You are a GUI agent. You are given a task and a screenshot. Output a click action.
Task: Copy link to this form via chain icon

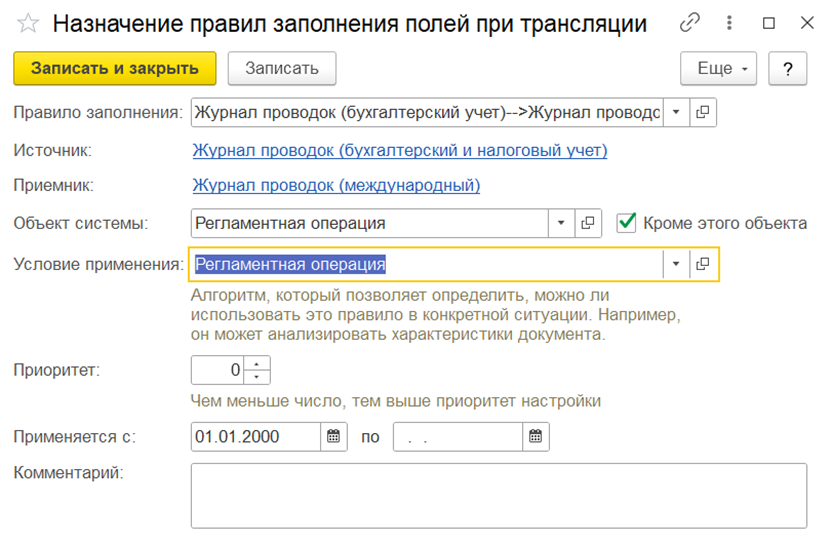click(x=690, y=23)
